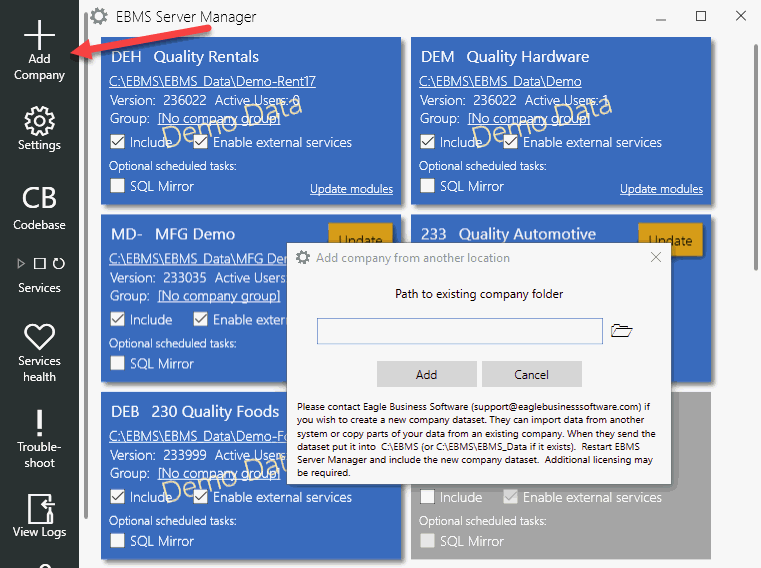Select the 233 Quality Automotive card title

[508, 234]
